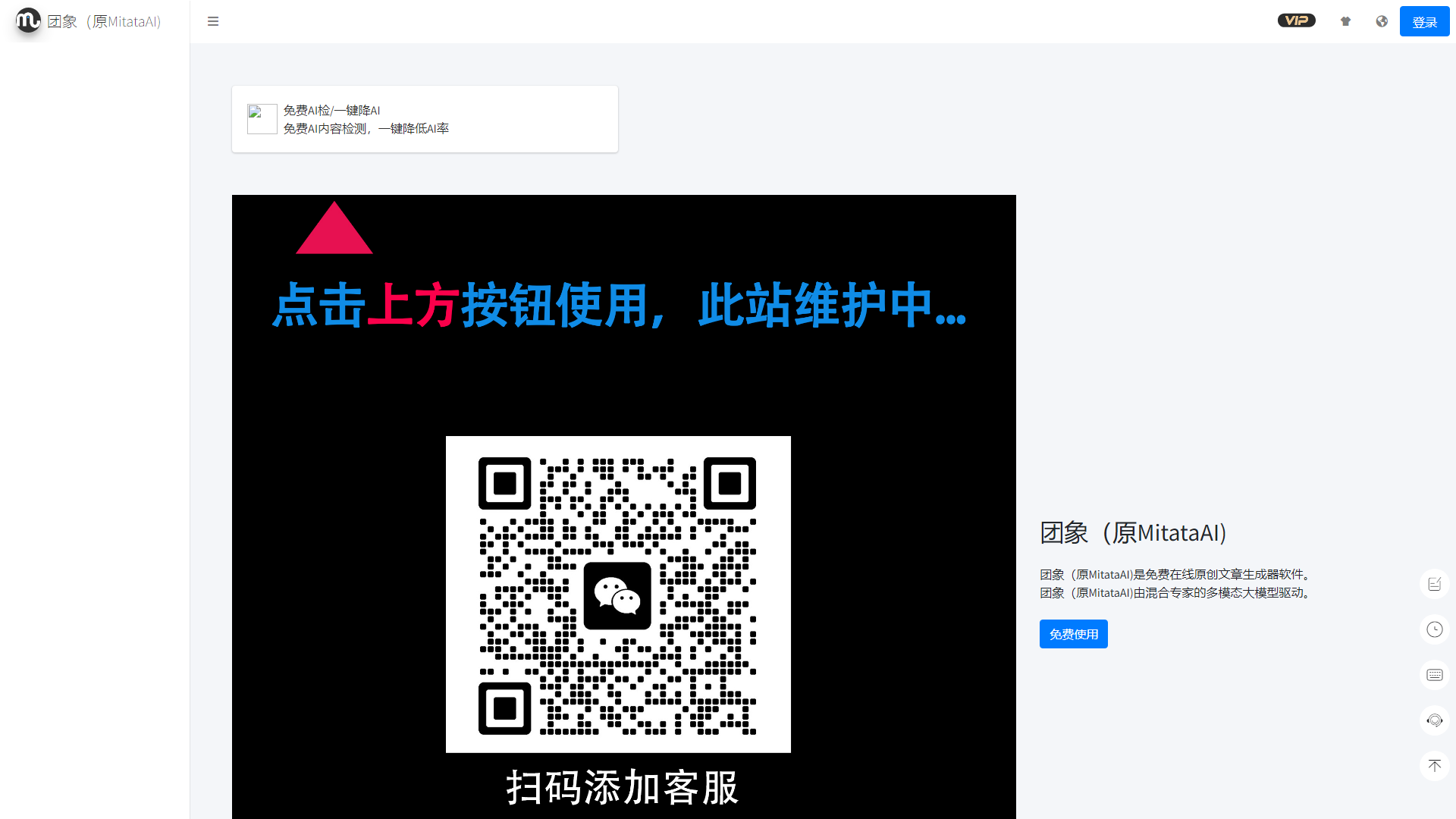Click the MitataAI logo icon
The image size is (1456, 819).
coord(27,20)
